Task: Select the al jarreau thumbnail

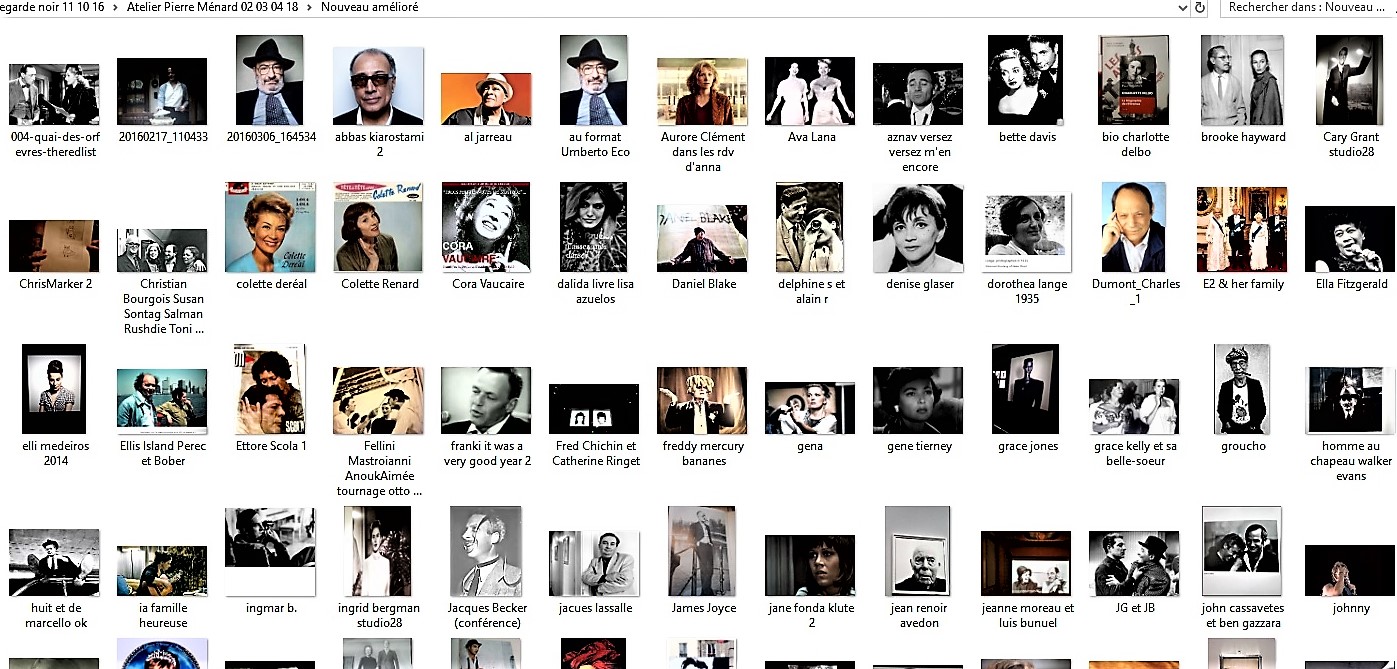Action: click(x=486, y=99)
